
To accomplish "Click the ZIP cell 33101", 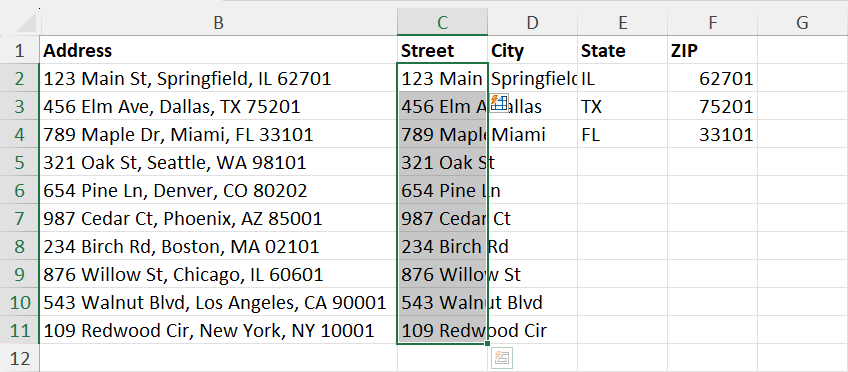I will [x=712, y=134].
